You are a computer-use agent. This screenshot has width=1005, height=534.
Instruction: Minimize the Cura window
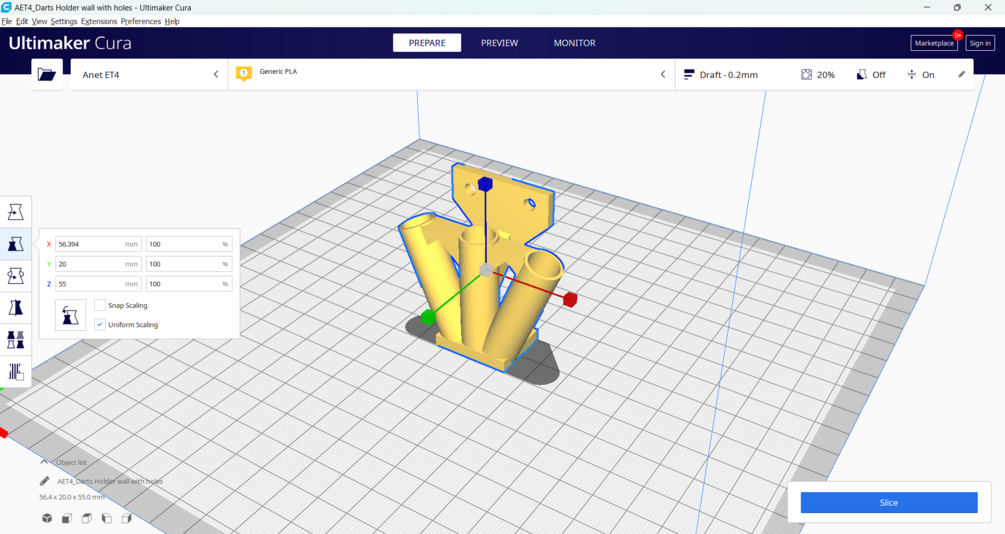(x=927, y=7)
